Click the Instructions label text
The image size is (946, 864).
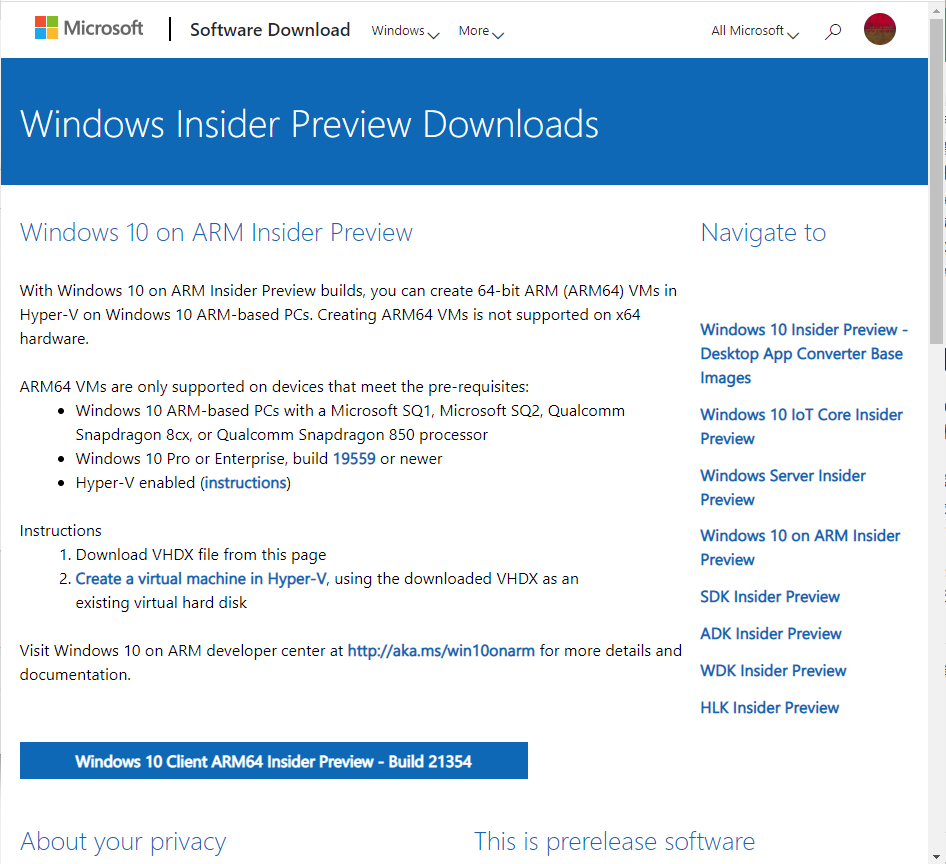click(x=60, y=530)
